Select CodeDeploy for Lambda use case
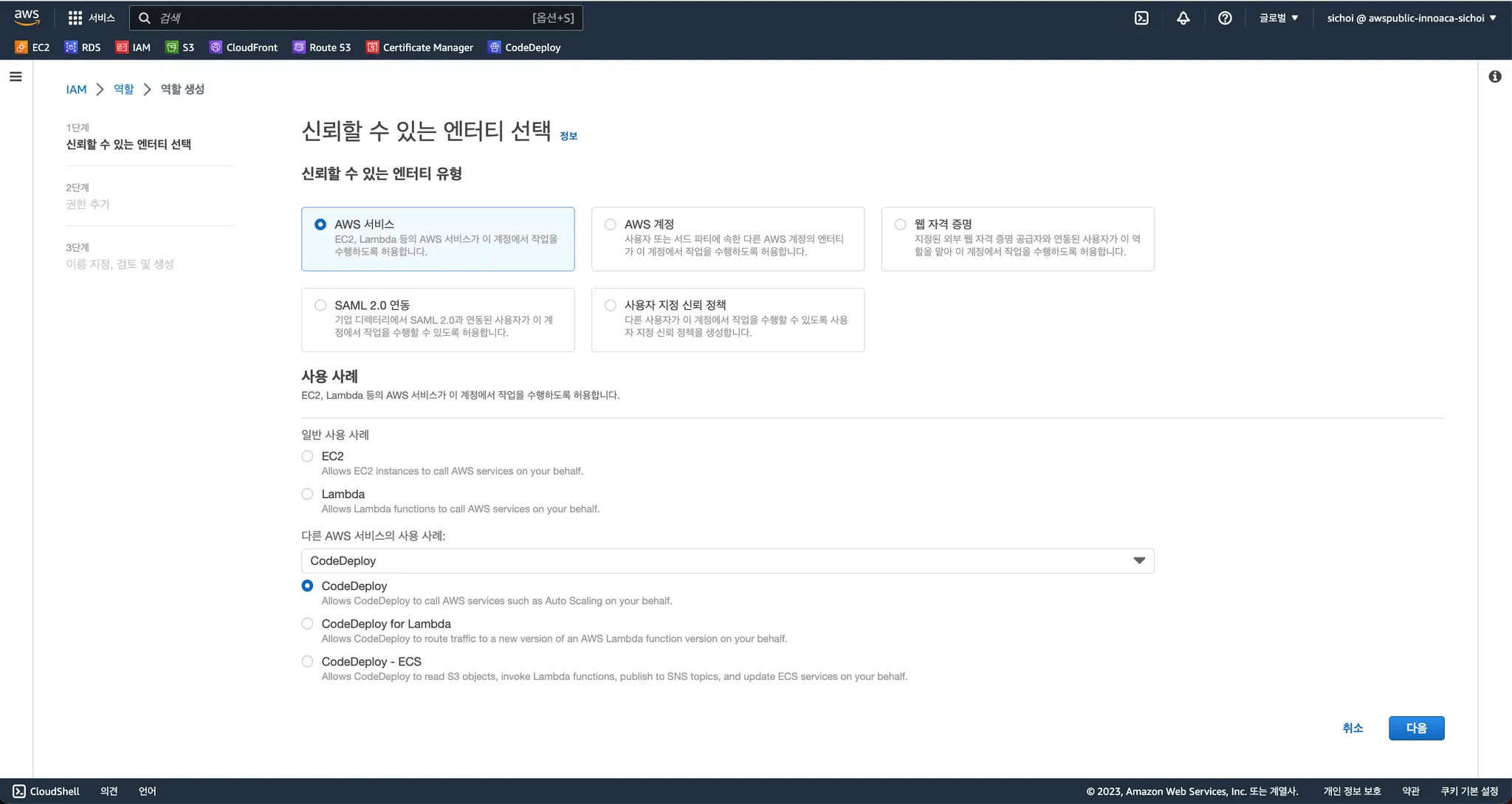 click(307, 624)
